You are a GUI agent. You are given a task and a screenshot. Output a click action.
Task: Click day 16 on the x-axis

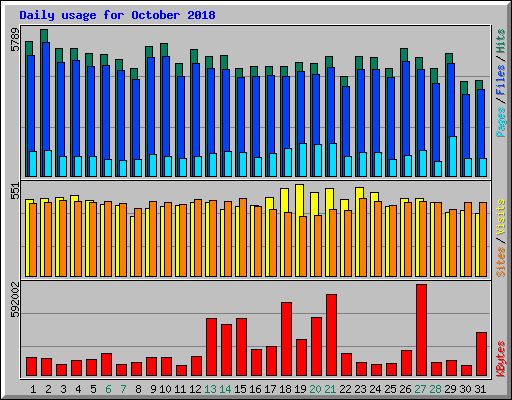click(255, 389)
